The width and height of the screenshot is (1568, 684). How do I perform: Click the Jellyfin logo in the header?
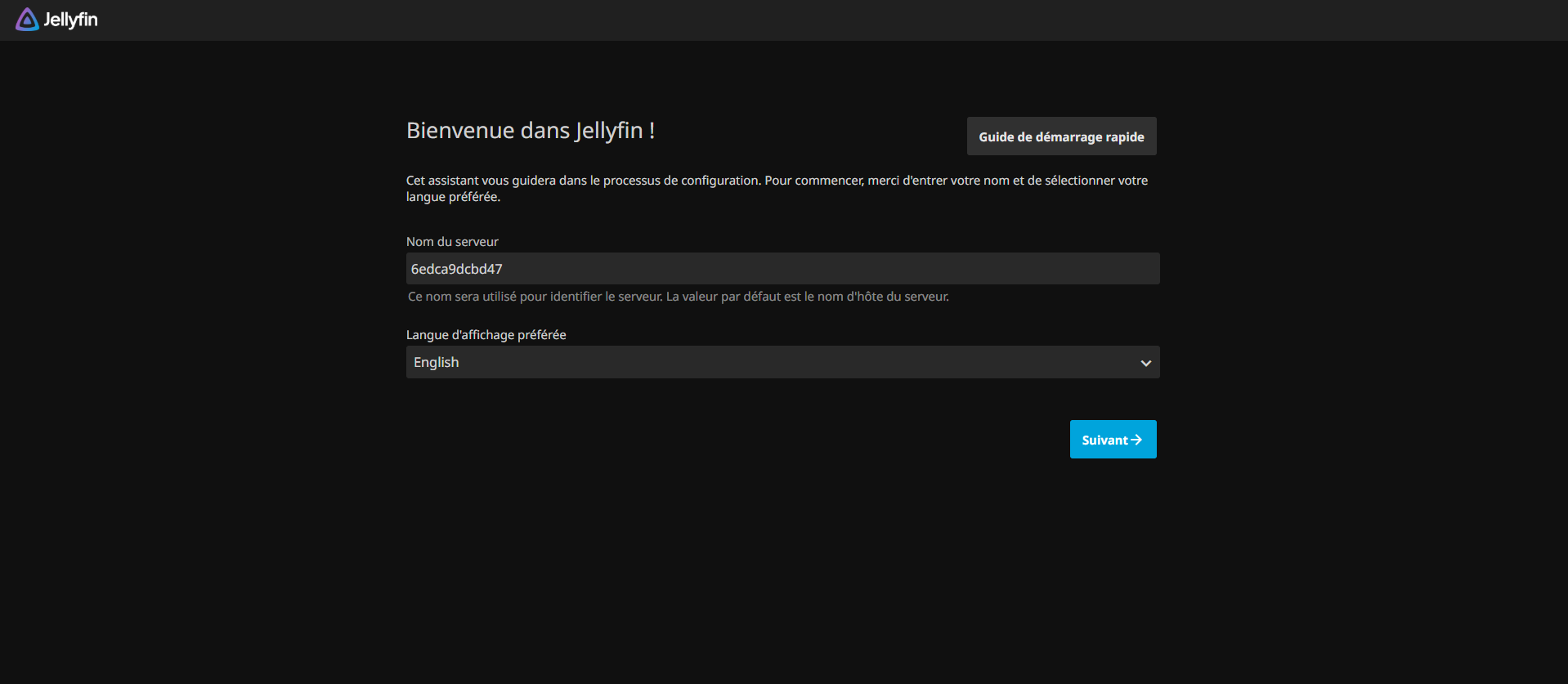pos(56,20)
